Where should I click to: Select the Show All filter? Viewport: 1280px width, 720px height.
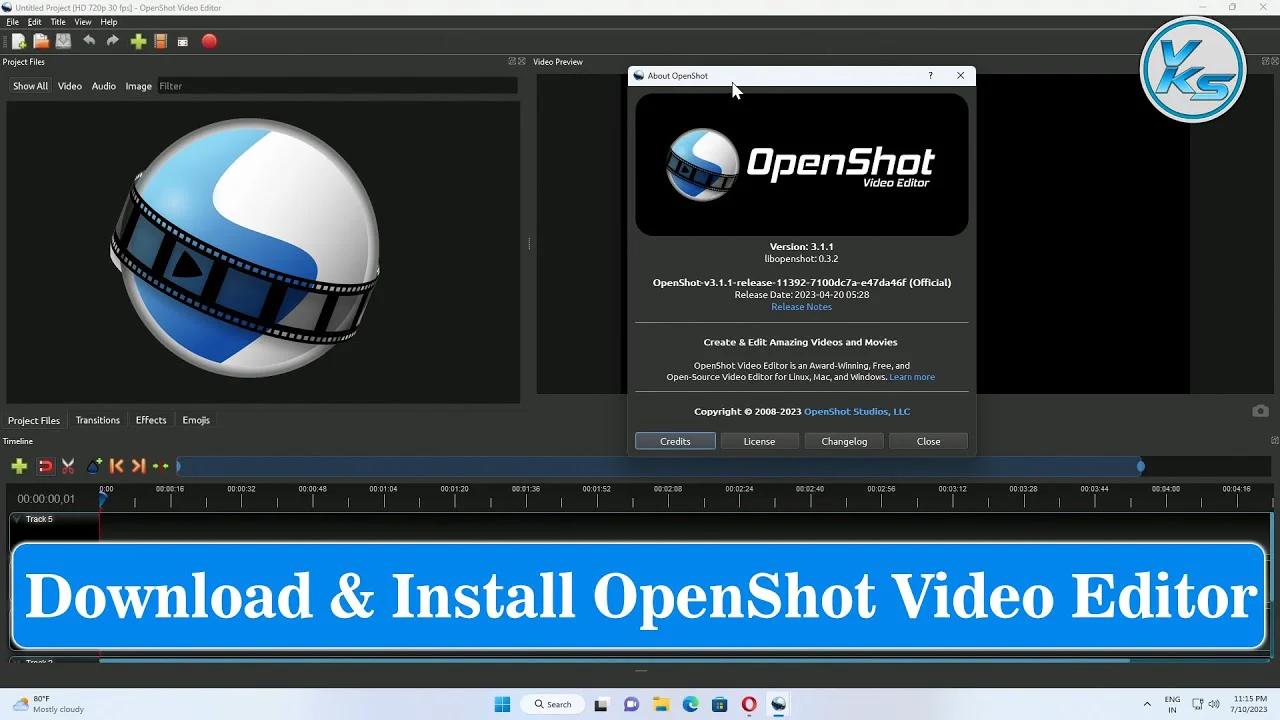point(29,86)
